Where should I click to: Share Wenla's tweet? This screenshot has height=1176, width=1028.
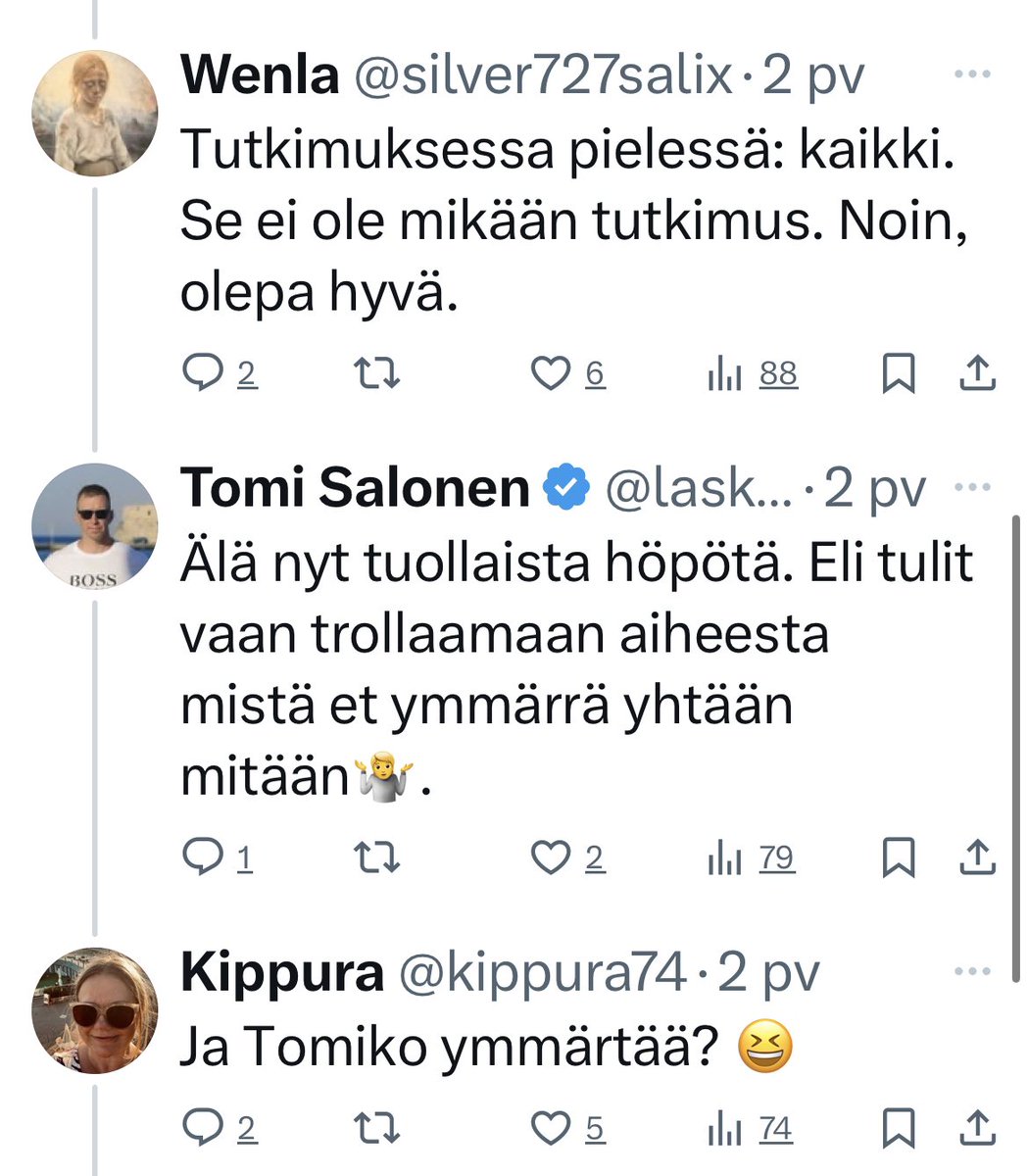[976, 372]
